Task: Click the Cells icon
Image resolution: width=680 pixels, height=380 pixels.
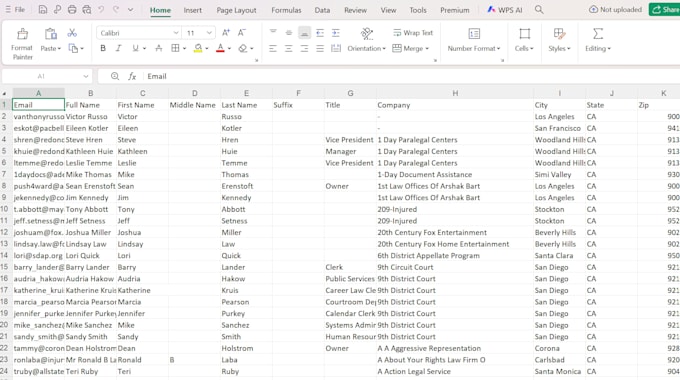Action: point(524,33)
